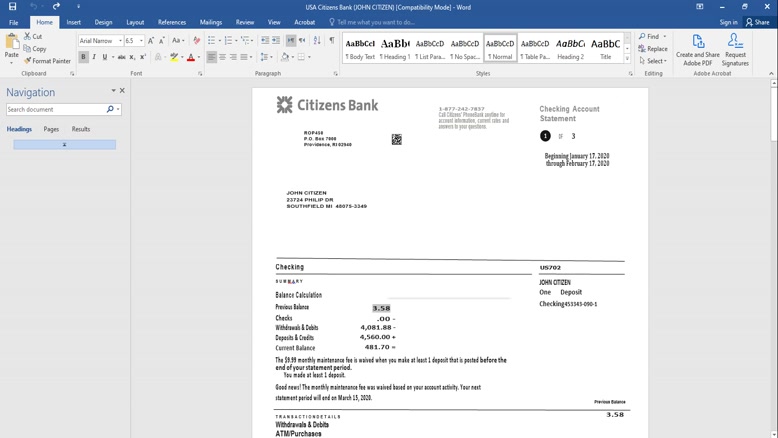Viewport: 778px width, 438px height.
Task: Click the Sort icon in Paragraph group
Action: click(318, 41)
